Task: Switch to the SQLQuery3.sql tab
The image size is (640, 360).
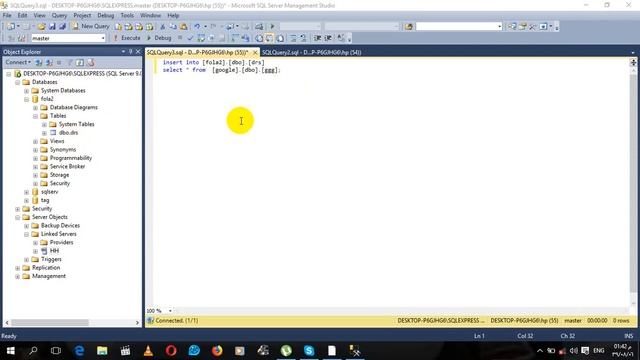Action: (x=198, y=52)
